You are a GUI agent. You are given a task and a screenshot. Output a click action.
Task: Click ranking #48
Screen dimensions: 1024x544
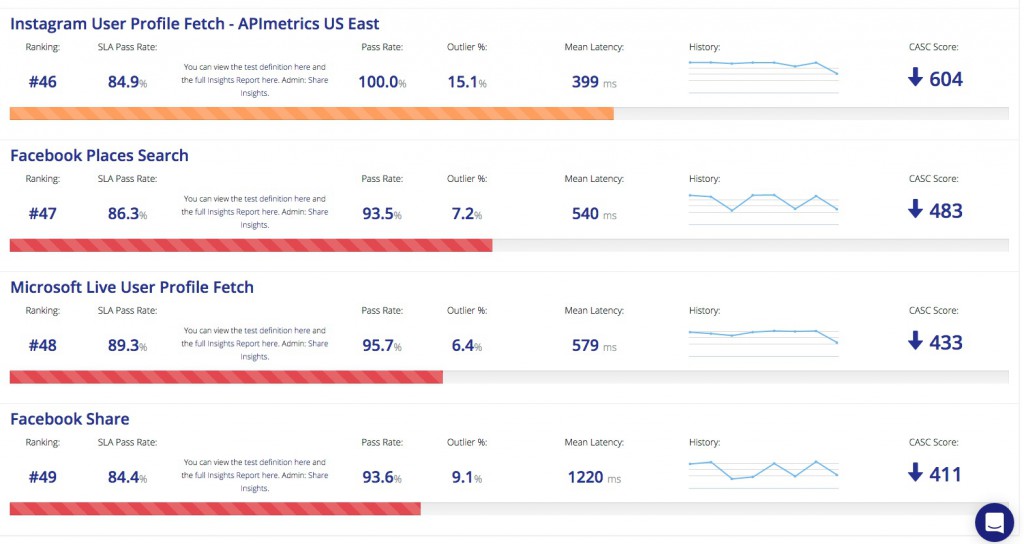pyautogui.click(x=42, y=345)
